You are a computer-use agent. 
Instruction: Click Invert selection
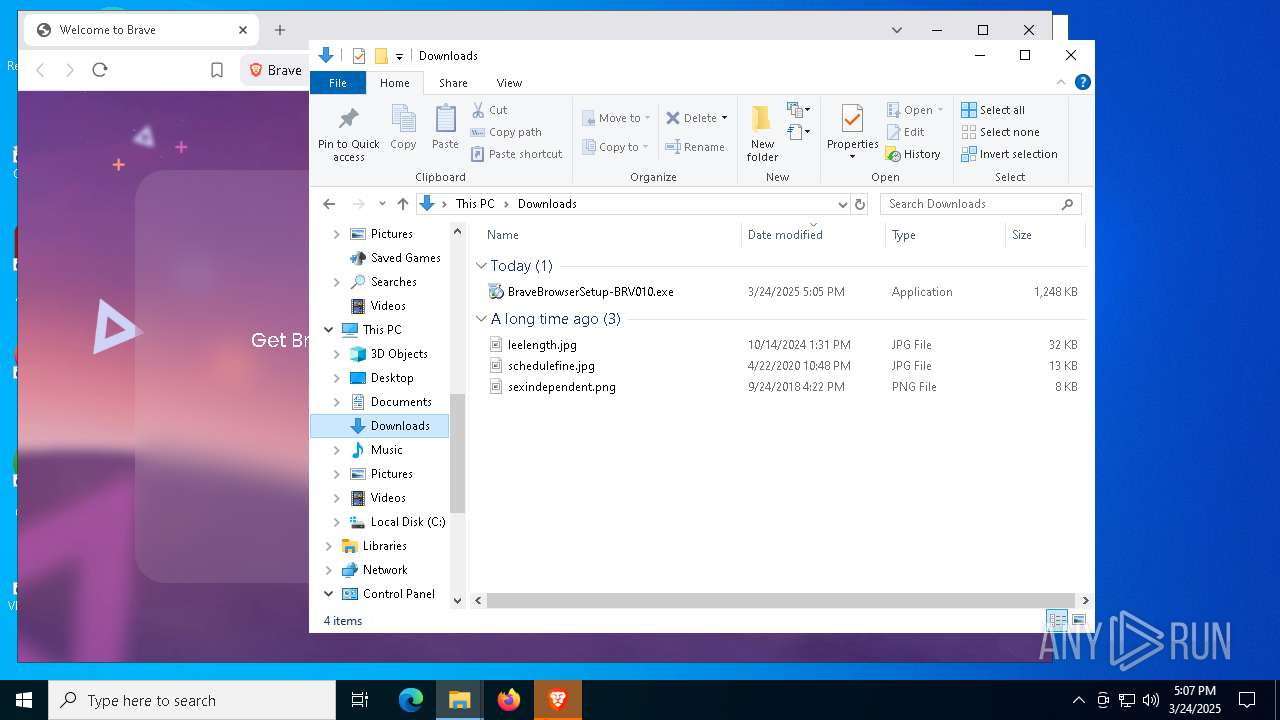tap(1009, 154)
